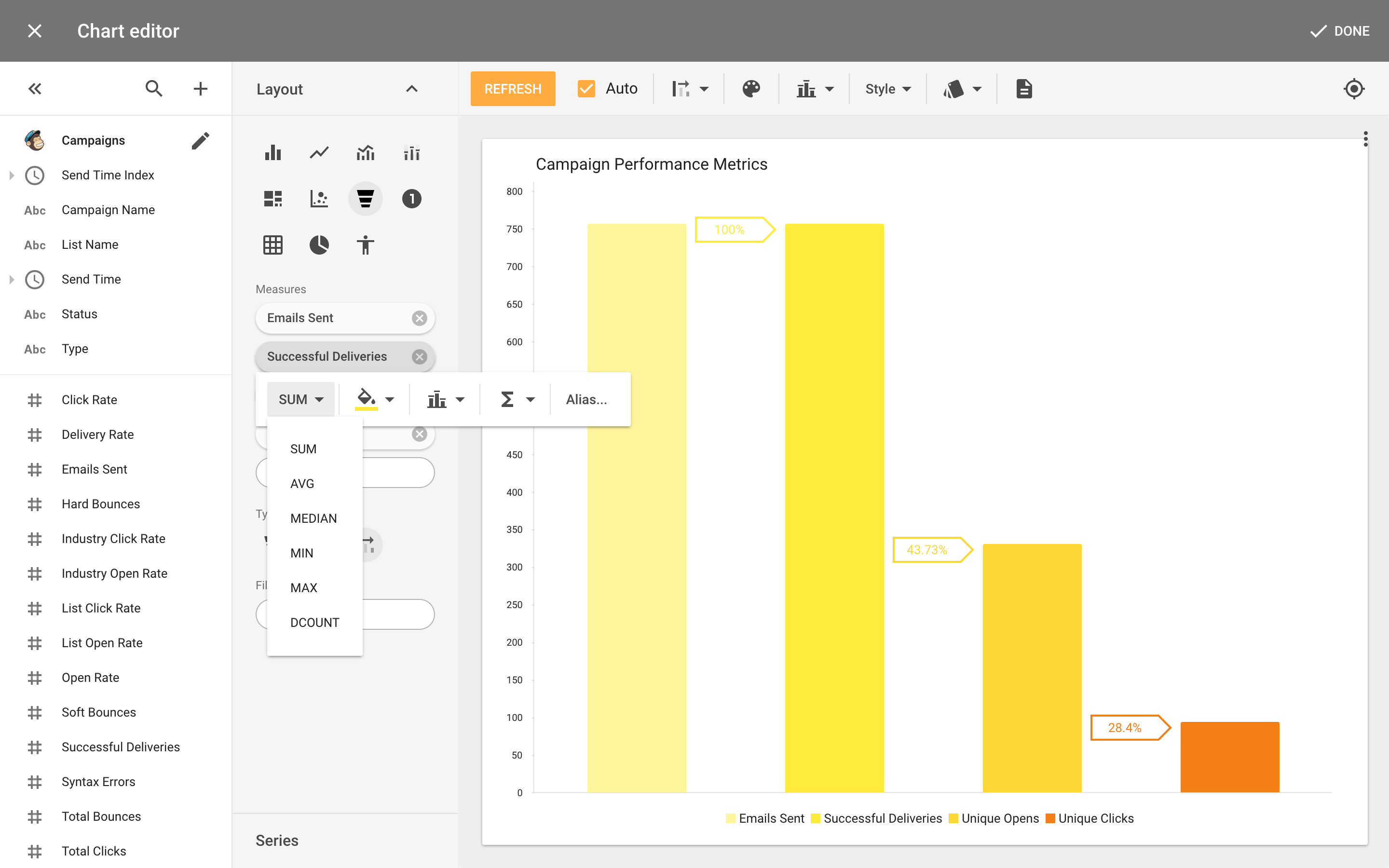
Task: Toggle the Auto refresh checkbox
Action: click(586, 88)
